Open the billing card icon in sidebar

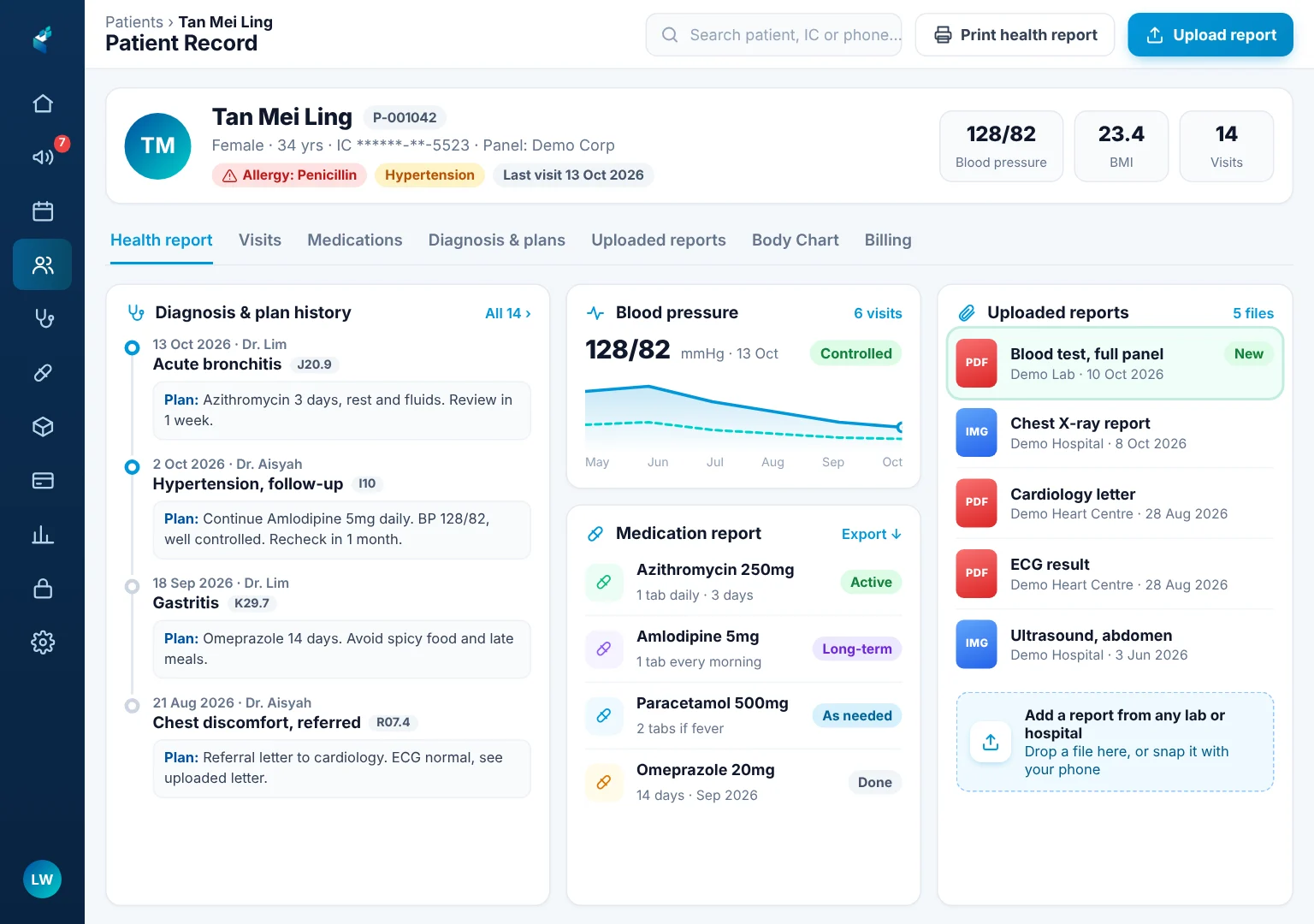tap(43, 480)
